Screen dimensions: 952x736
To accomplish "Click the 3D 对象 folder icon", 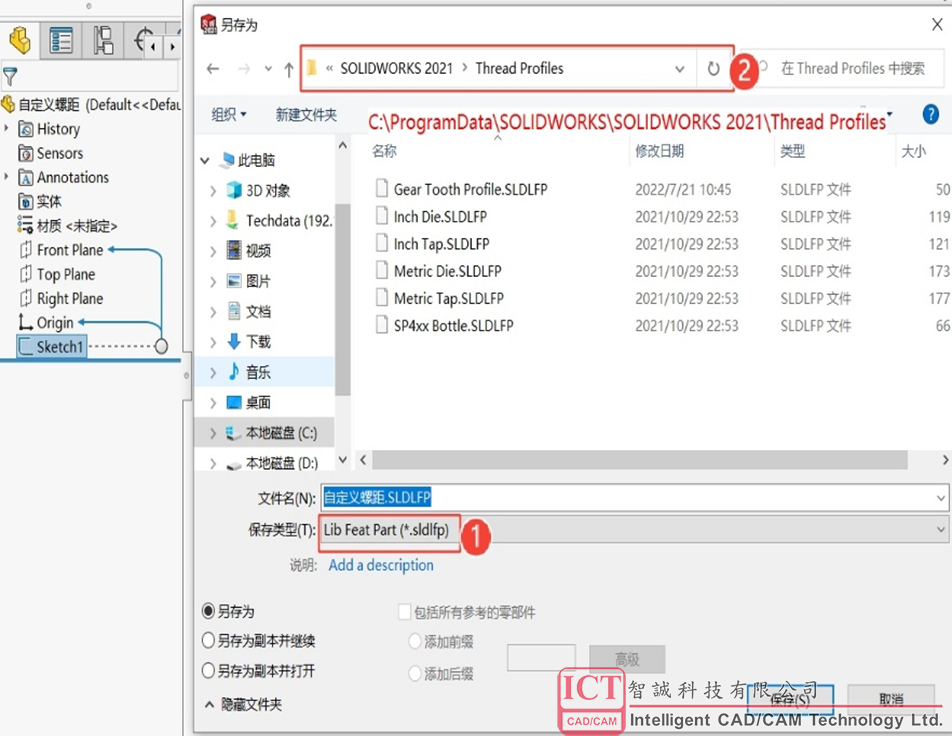I will 234,190.
